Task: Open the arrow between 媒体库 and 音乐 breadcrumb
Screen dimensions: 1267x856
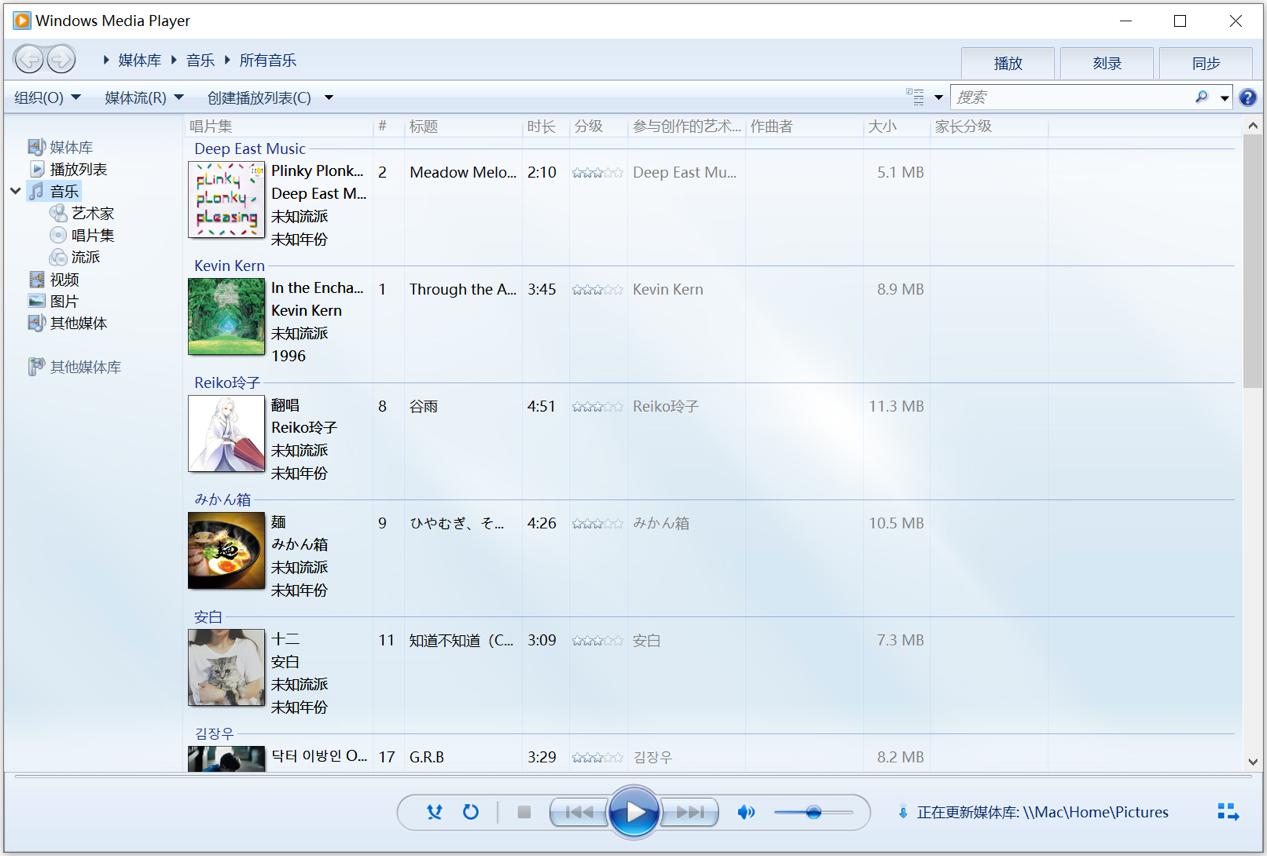Action: [x=174, y=60]
